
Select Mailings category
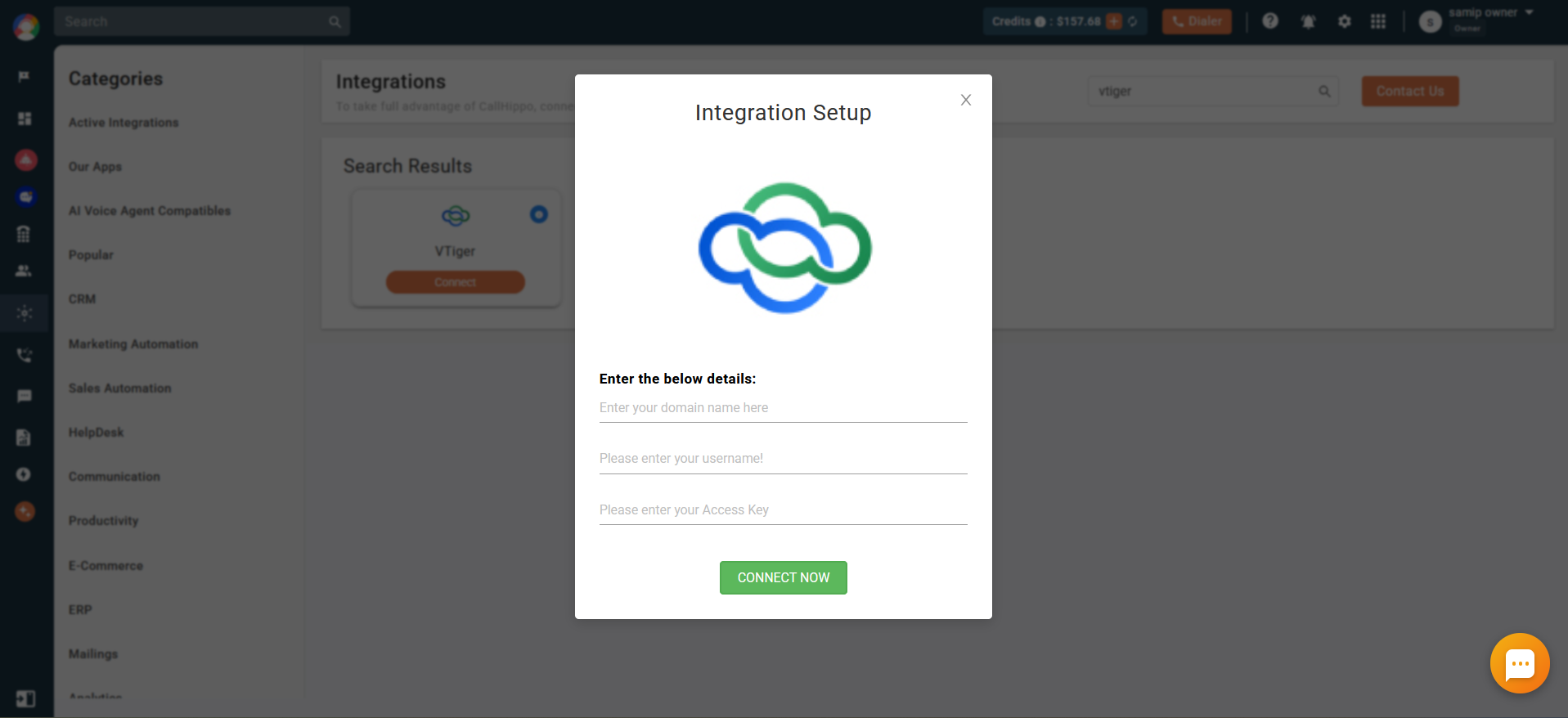point(93,653)
